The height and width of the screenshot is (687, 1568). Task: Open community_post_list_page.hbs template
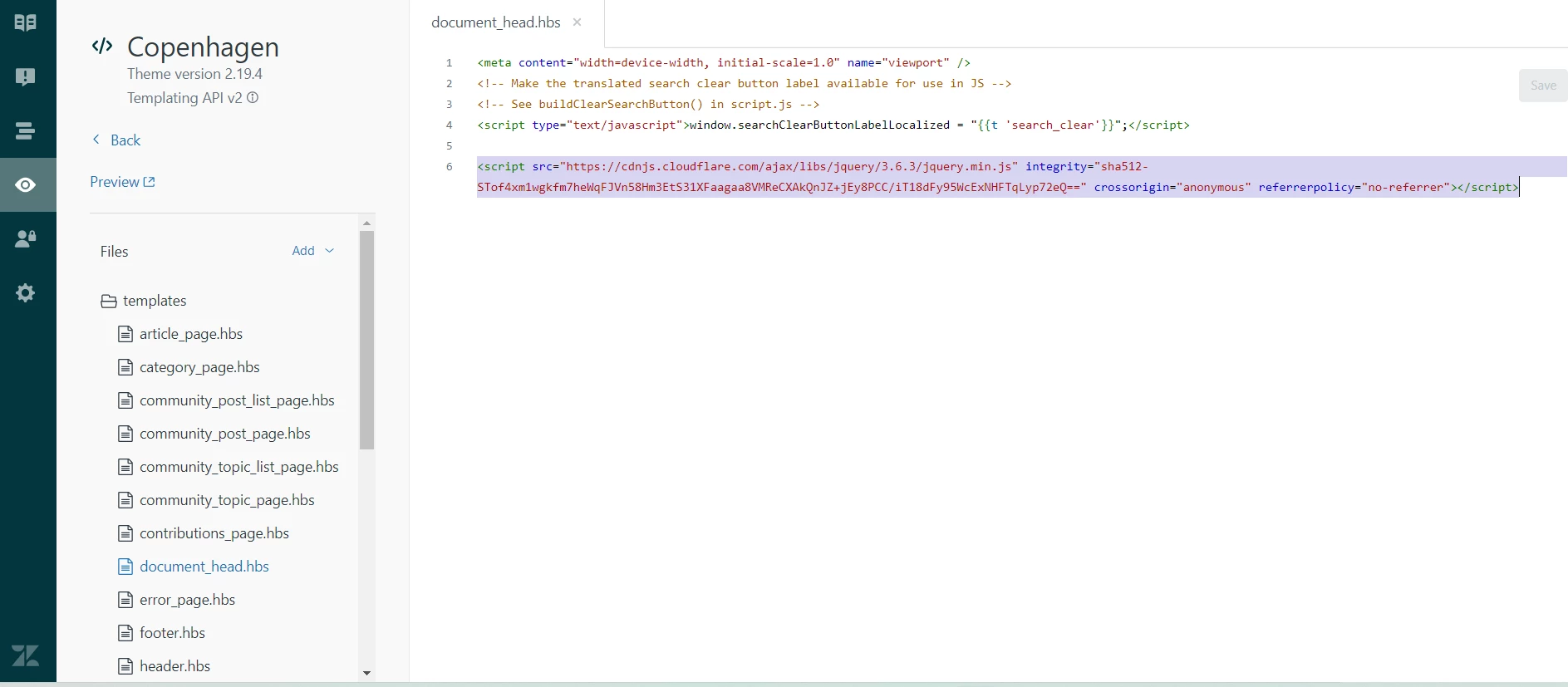tap(237, 400)
